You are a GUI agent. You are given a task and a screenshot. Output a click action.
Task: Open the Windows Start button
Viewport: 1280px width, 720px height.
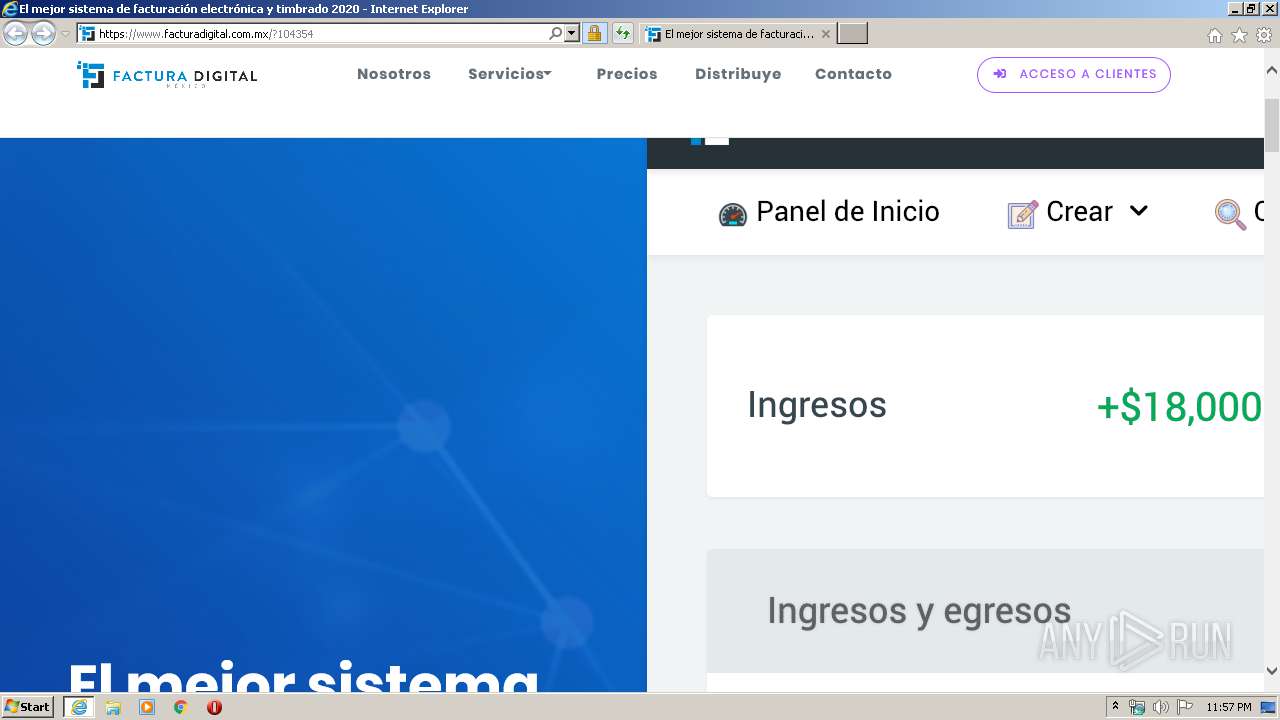click(27, 707)
